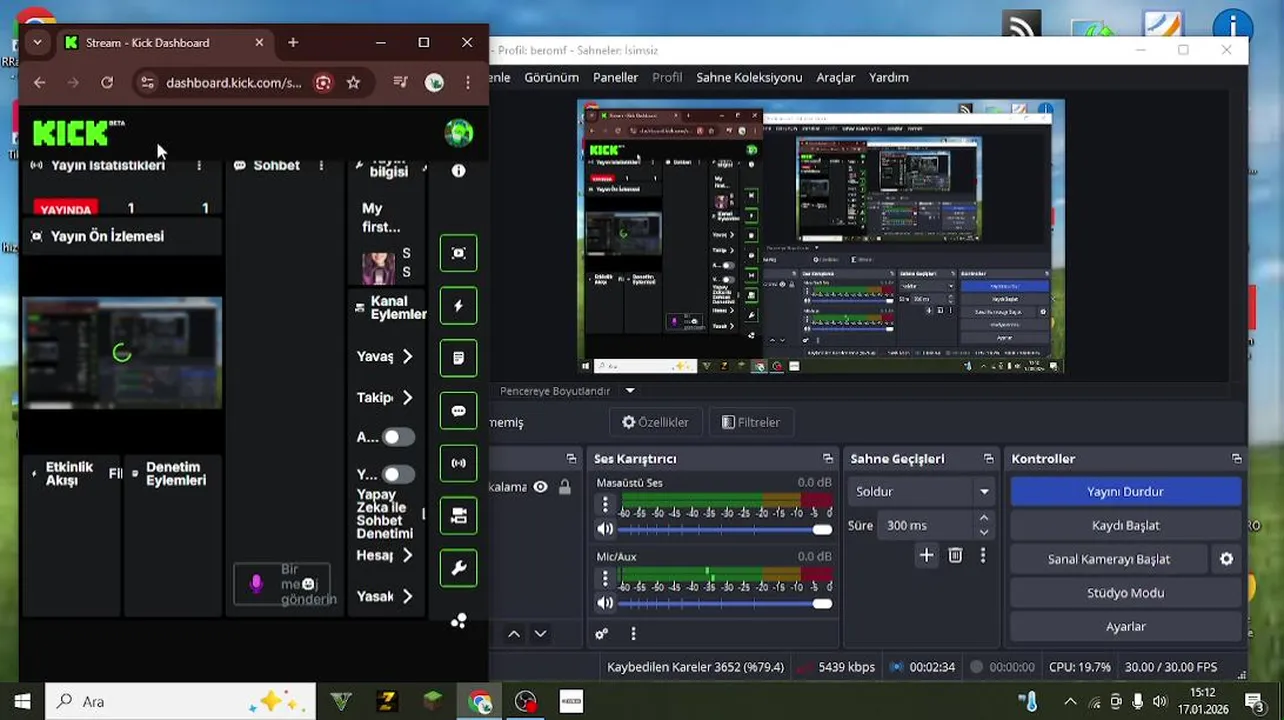Screen dimensions: 1284x720
Task: Click the emoji icon in chat message box
Action: click(308, 584)
